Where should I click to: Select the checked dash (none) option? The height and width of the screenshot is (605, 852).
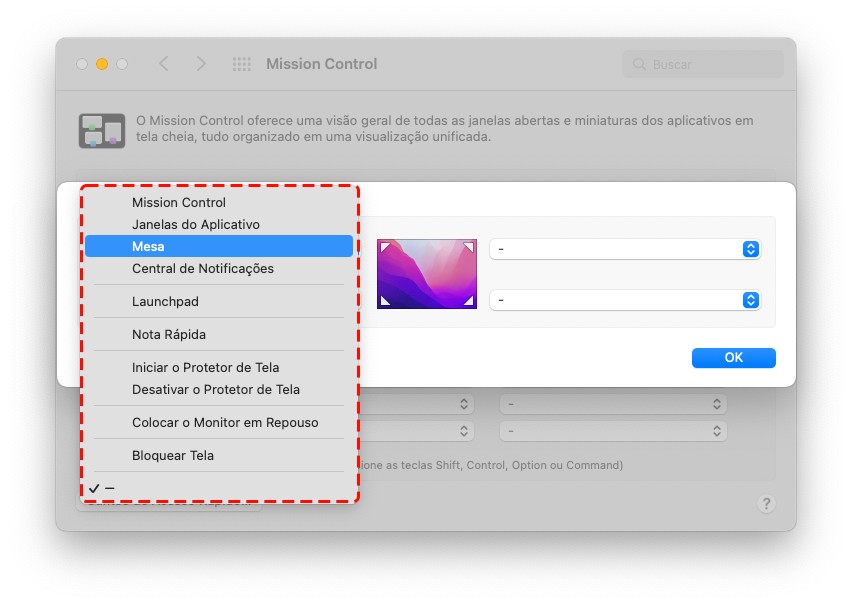click(110, 488)
